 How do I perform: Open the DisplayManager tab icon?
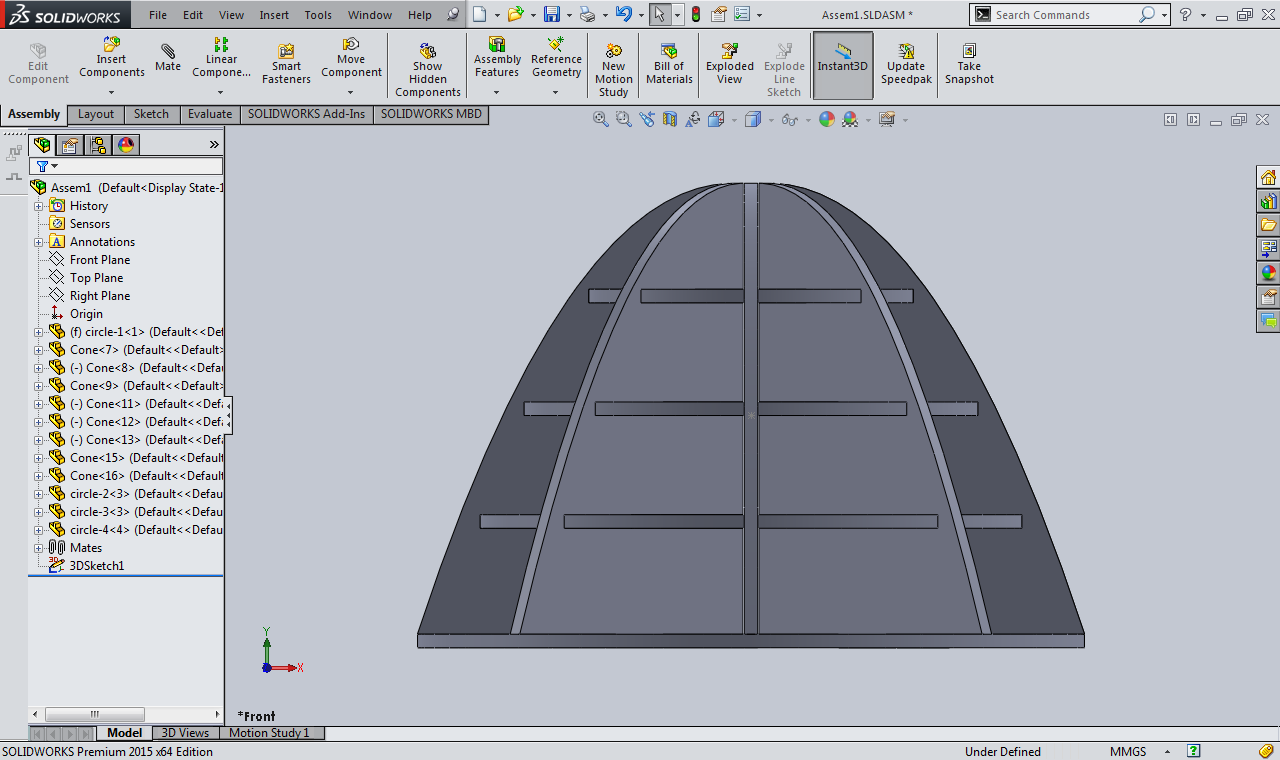coord(126,145)
